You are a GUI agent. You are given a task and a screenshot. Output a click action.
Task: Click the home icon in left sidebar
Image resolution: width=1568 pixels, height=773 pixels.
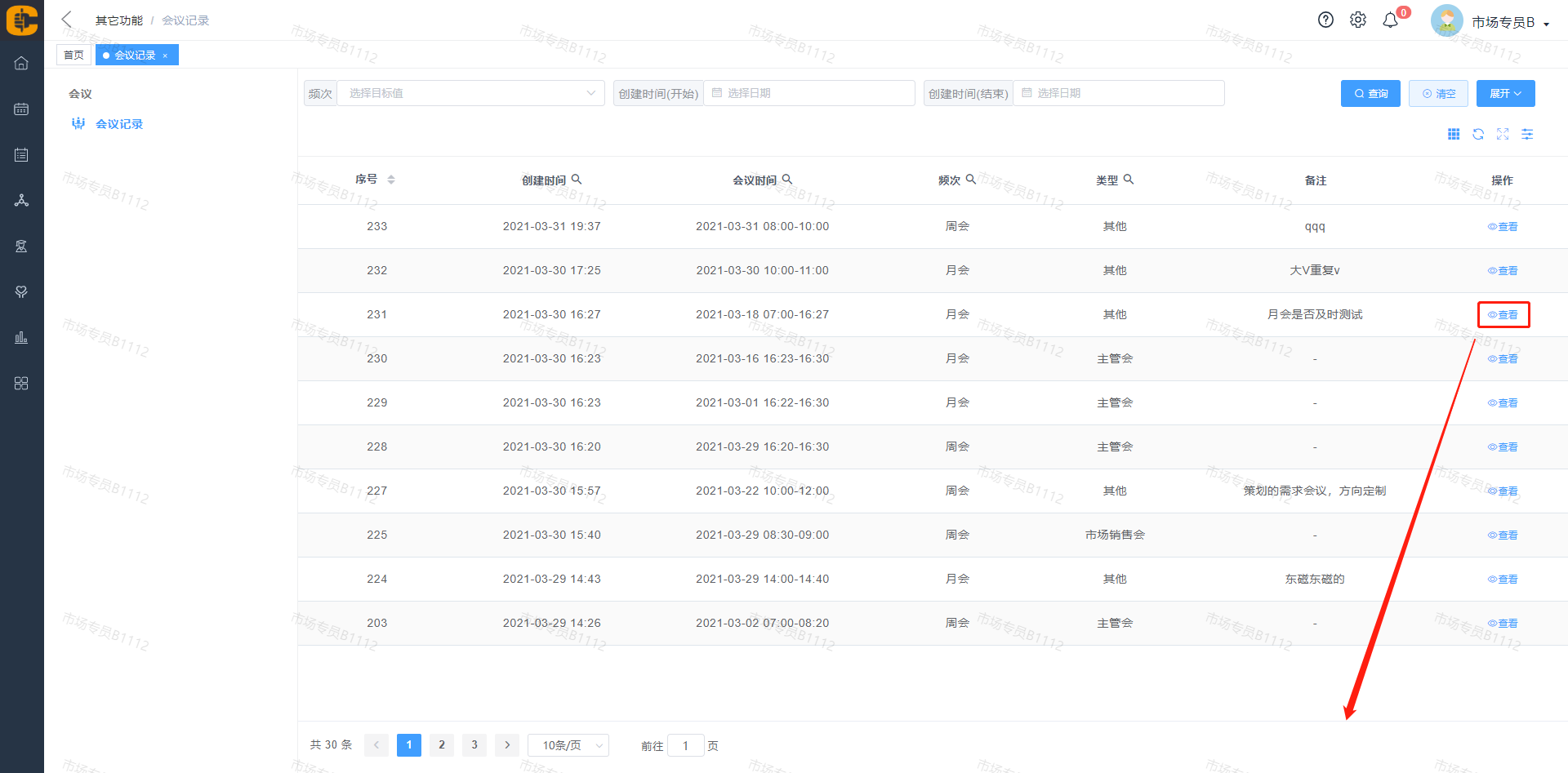(x=21, y=64)
